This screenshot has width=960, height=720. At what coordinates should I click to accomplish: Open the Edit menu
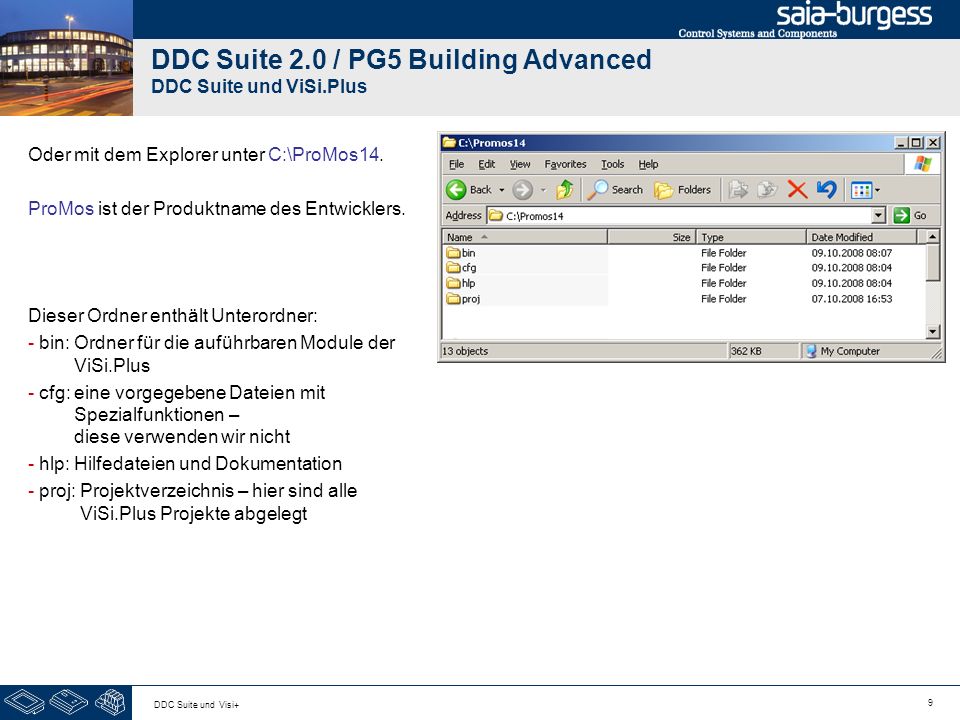pyautogui.click(x=487, y=164)
